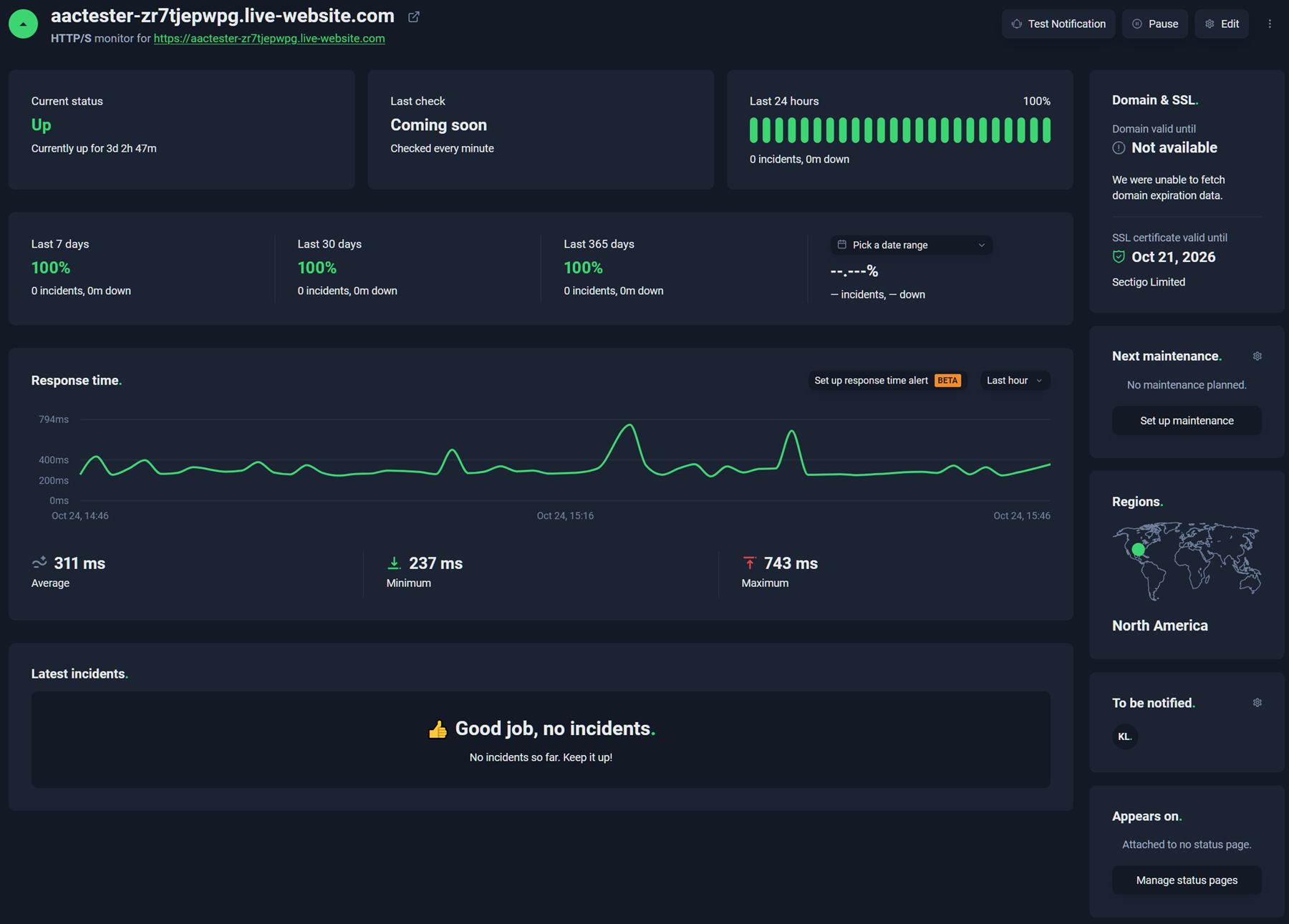This screenshot has width=1289, height=924.
Task: Open To be notified settings gear
Action: (x=1257, y=702)
